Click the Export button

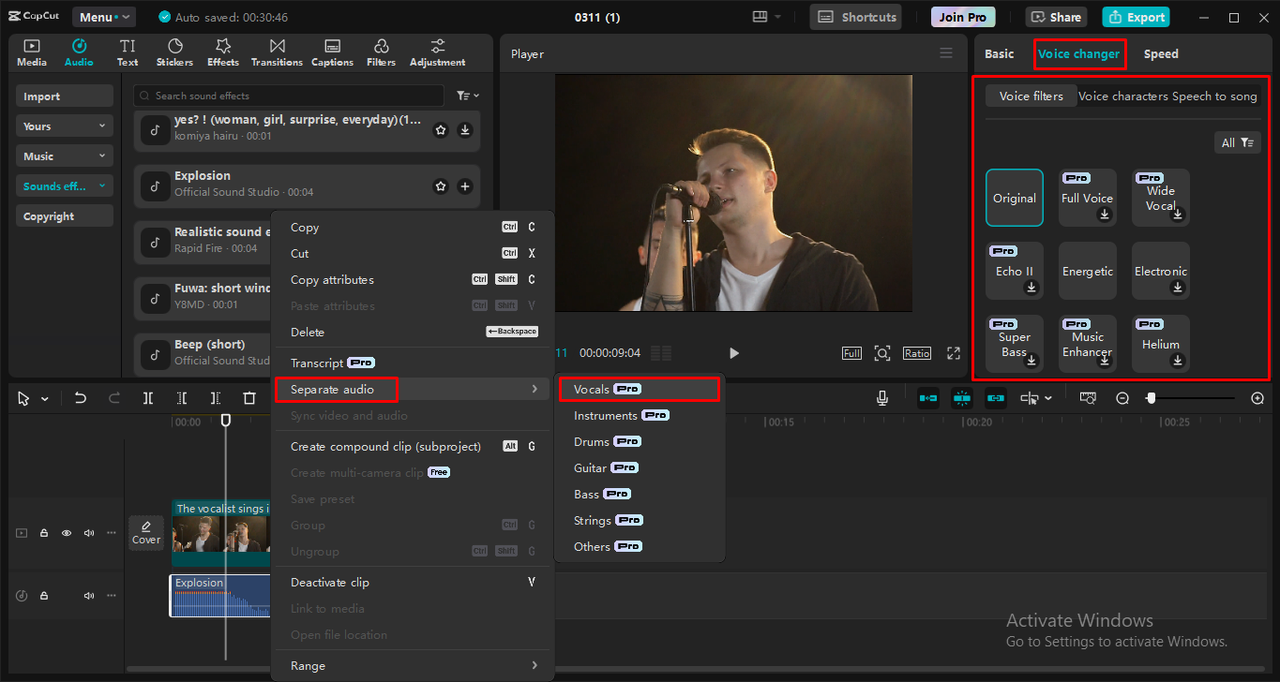click(x=1135, y=17)
